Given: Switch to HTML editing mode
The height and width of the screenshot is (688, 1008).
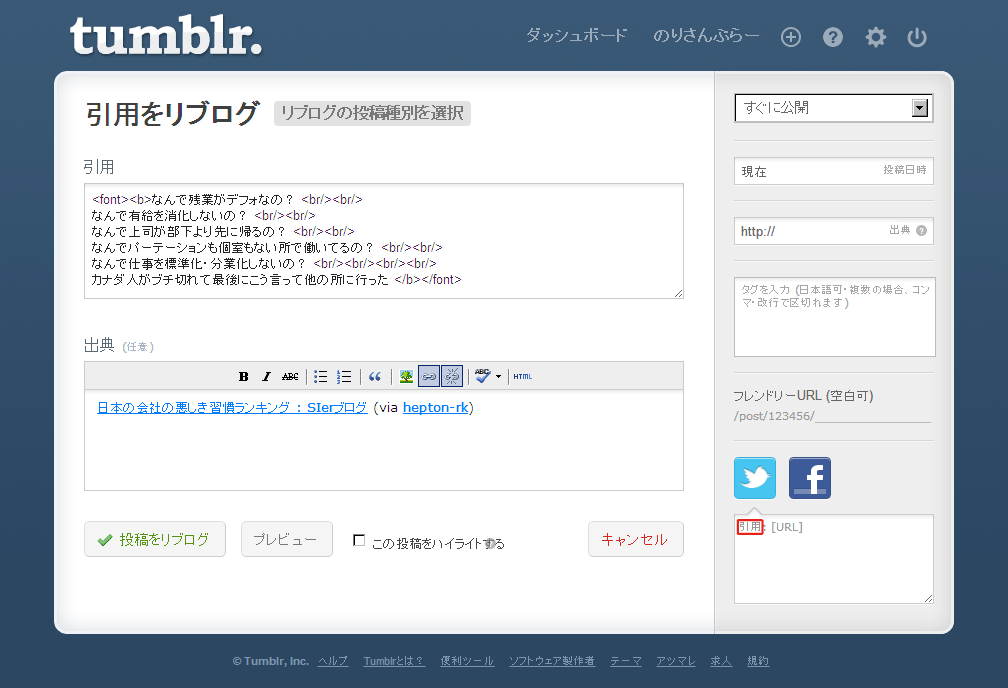Looking at the screenshot, I should [523, 376].
